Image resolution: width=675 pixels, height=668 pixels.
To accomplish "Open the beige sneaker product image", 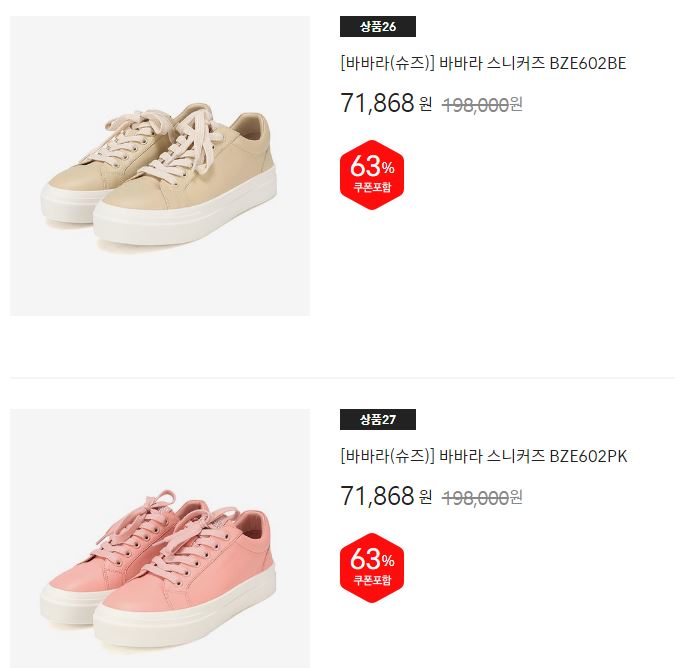I will [160, 166].
